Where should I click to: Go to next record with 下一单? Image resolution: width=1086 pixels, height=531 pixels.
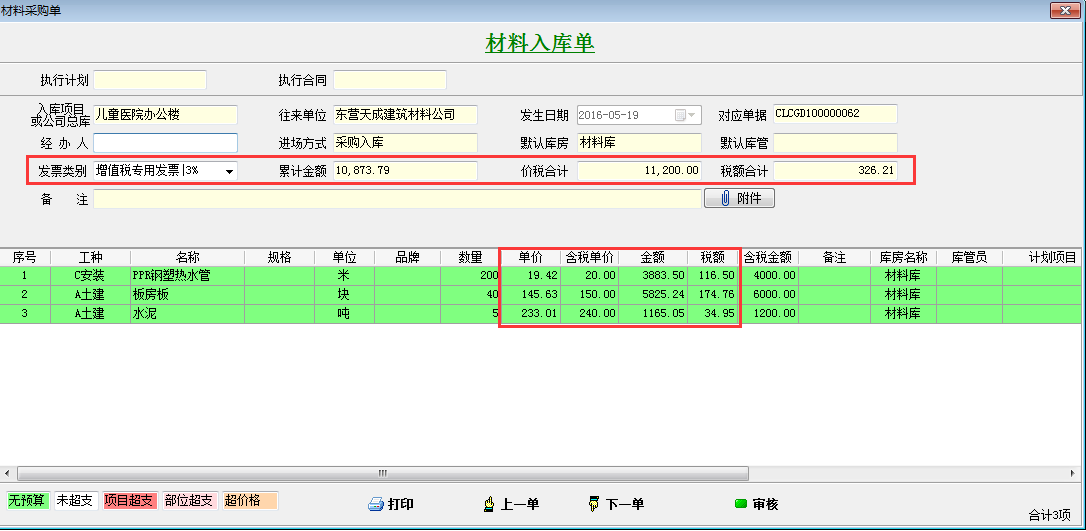(594, 505)
